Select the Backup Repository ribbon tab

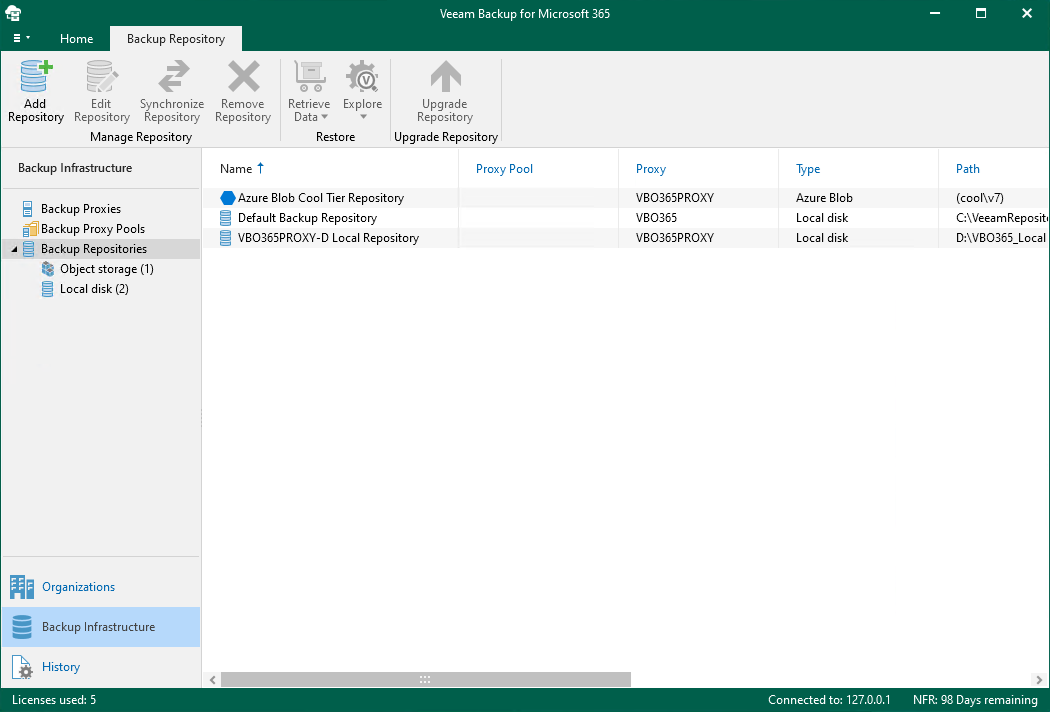click(x=175, y=39)
